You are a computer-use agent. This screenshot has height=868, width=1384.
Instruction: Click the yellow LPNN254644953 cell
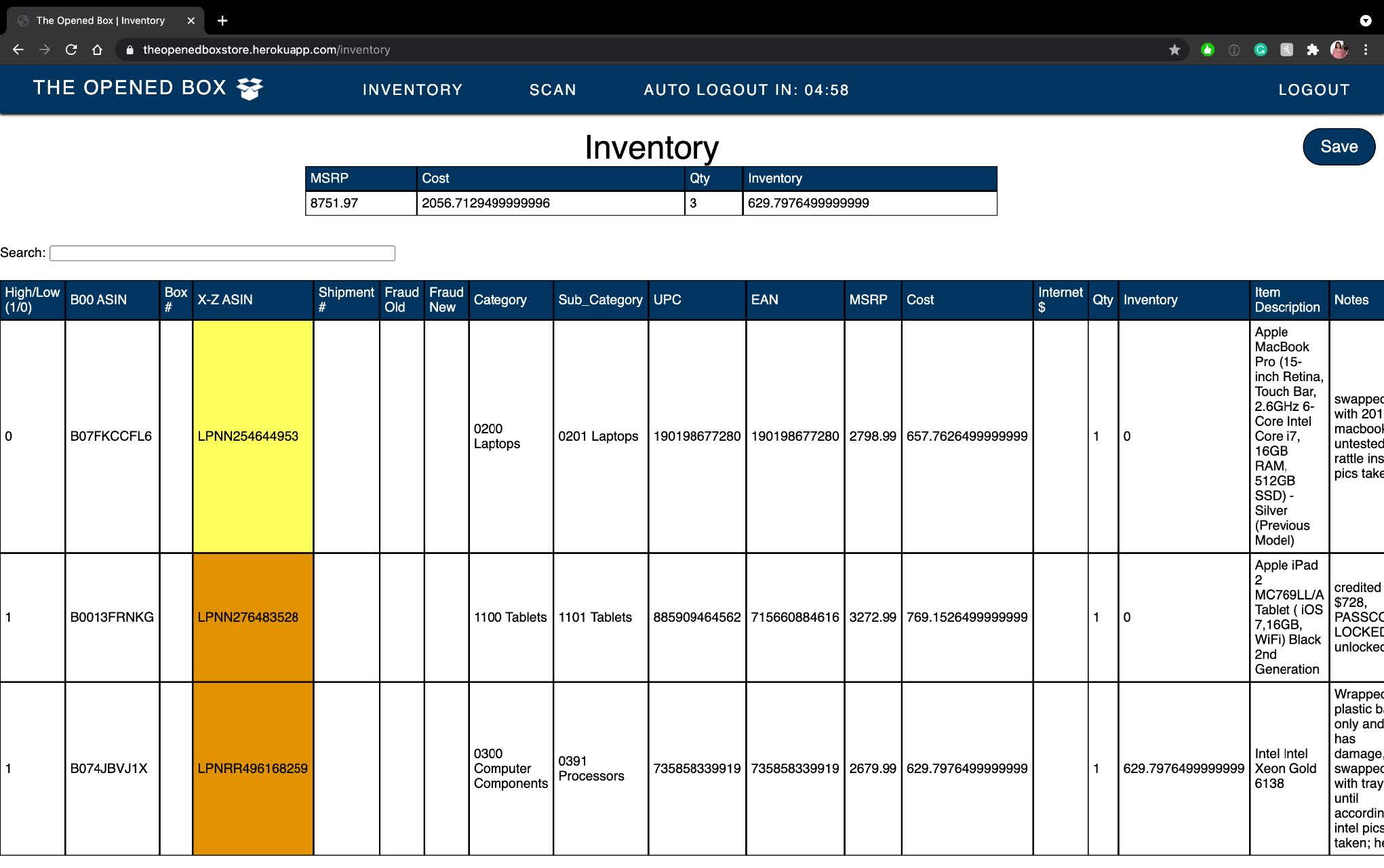(x=253, y=436)
